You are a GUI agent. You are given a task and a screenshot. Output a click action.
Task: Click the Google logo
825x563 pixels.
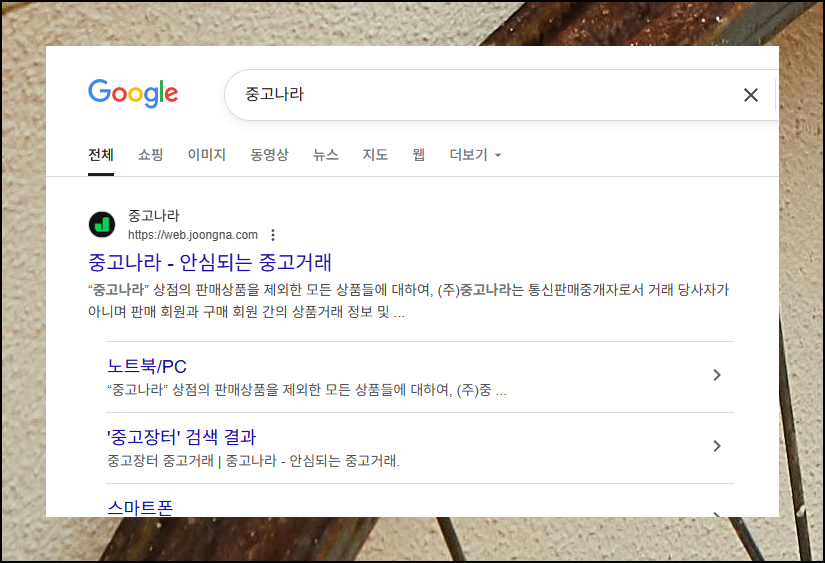(133, 94)
